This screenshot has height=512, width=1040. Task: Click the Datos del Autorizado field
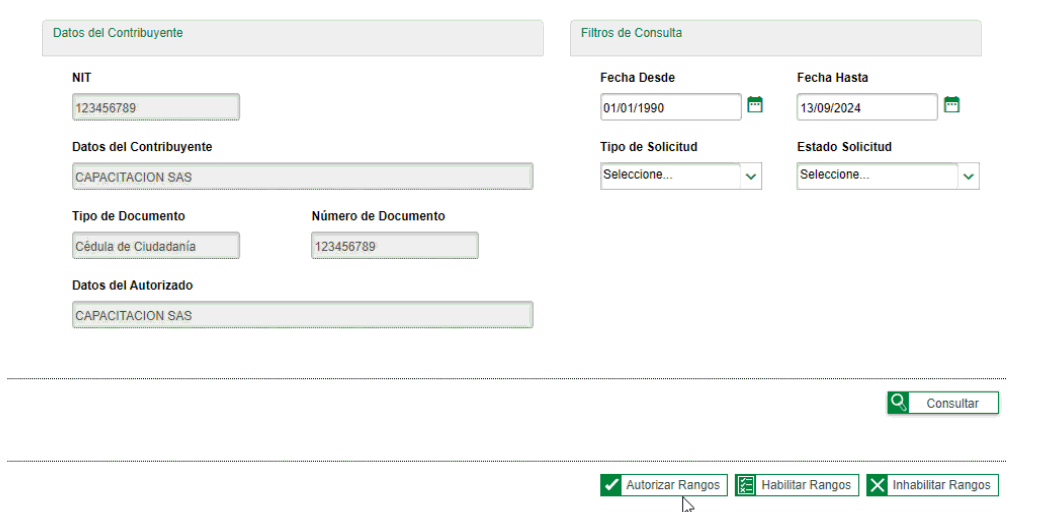(x=302, y=316)
